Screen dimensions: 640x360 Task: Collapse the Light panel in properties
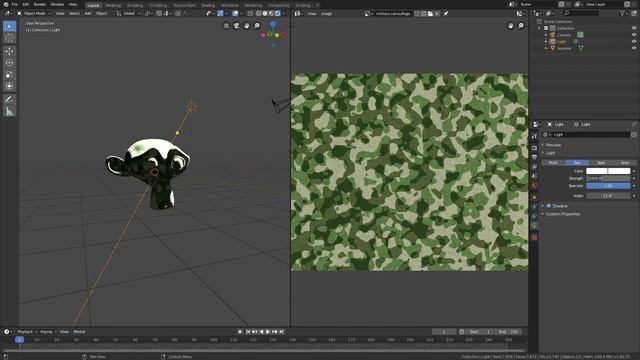point(550,153)
